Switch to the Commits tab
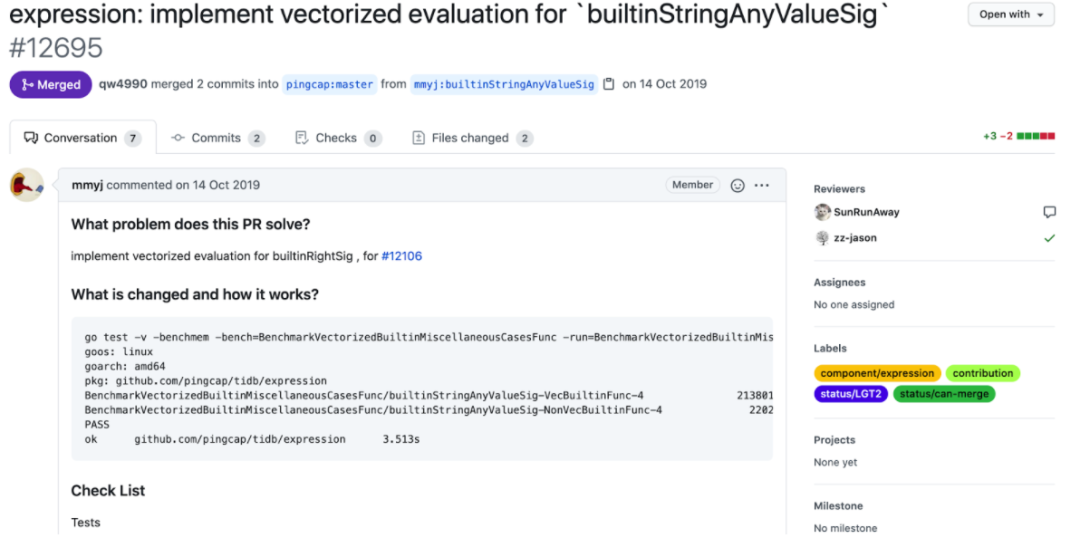The height and width of the screenshot is (538, 1080). [x=216, y=138]
